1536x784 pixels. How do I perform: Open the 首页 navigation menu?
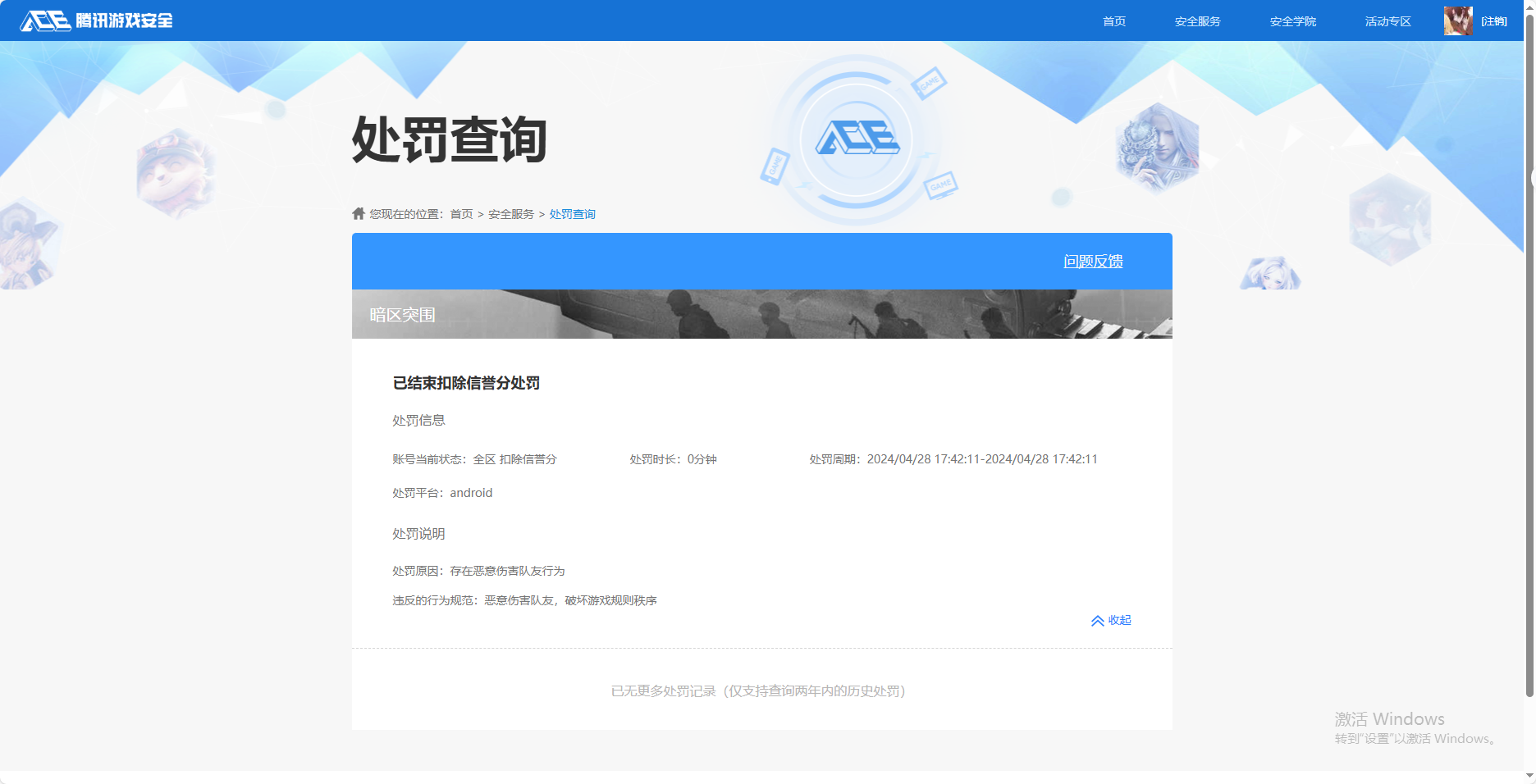pyautogui.click(x=1113, y=21)
